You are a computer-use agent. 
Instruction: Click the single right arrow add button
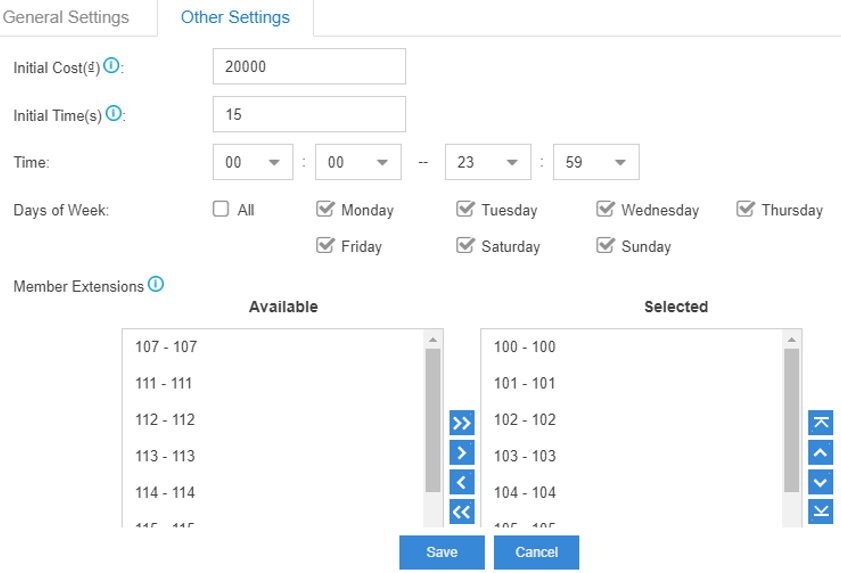pos(461,453)
